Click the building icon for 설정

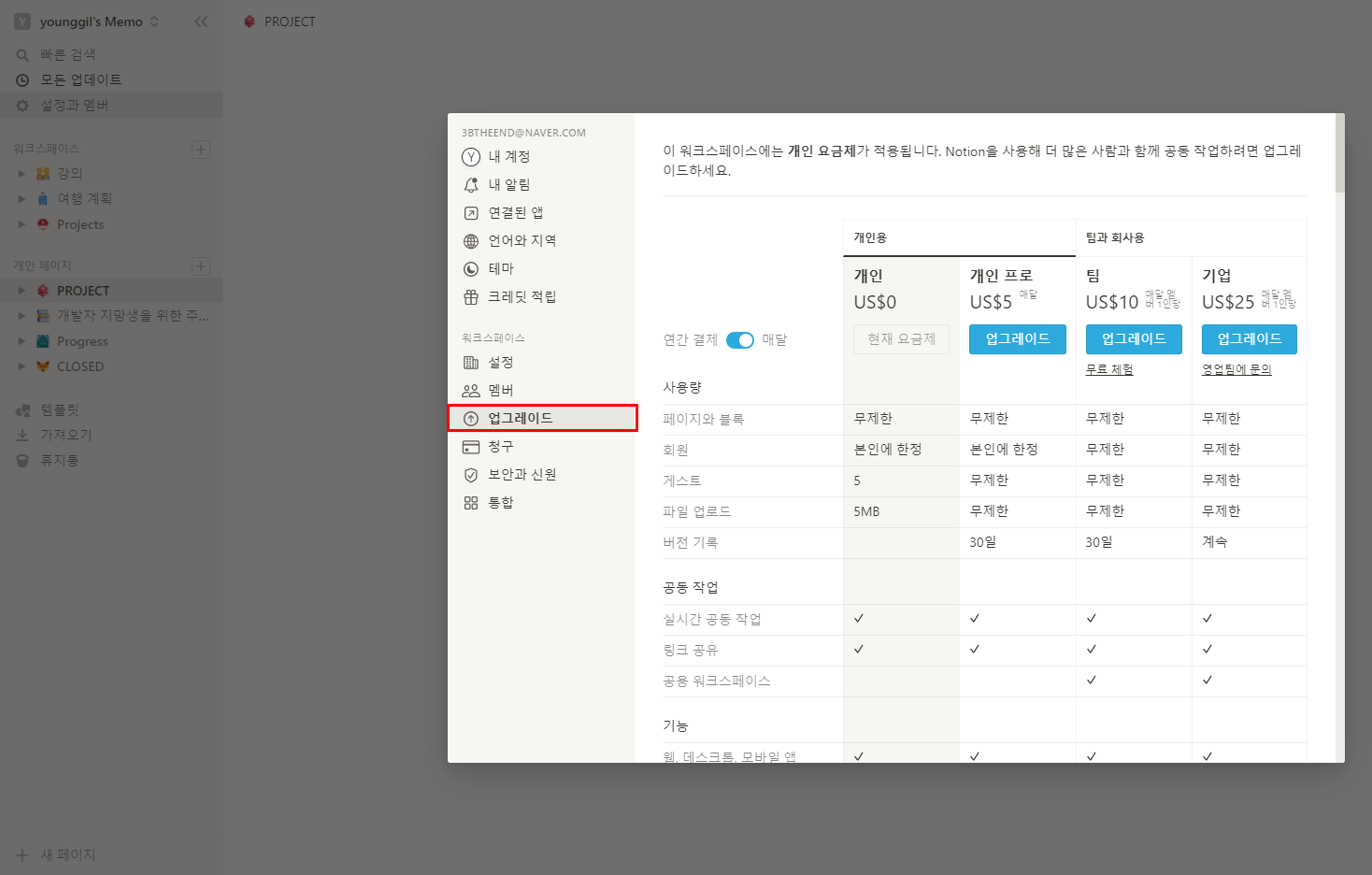point(471,363)
